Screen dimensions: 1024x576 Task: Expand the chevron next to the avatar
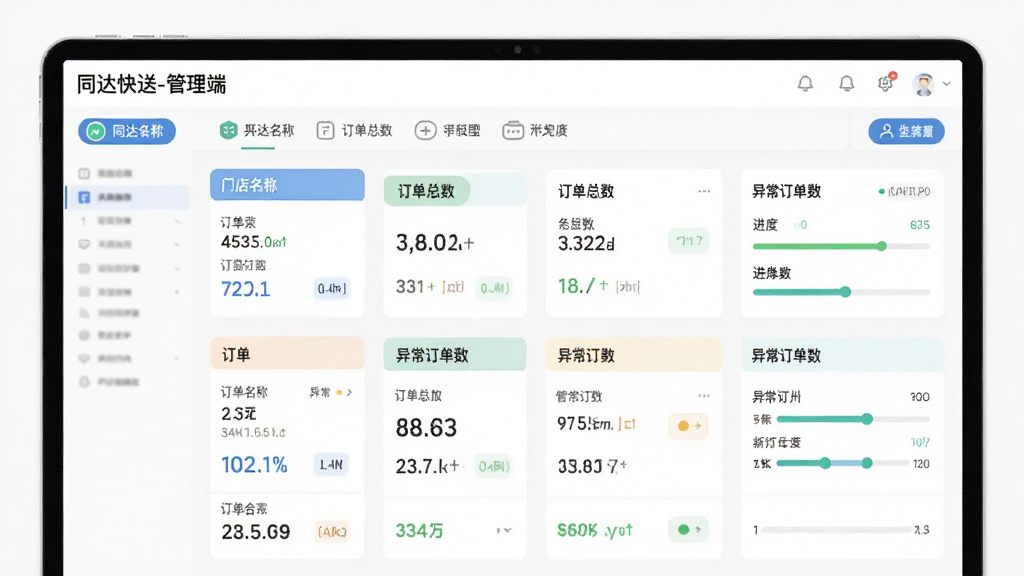(946, 84)
